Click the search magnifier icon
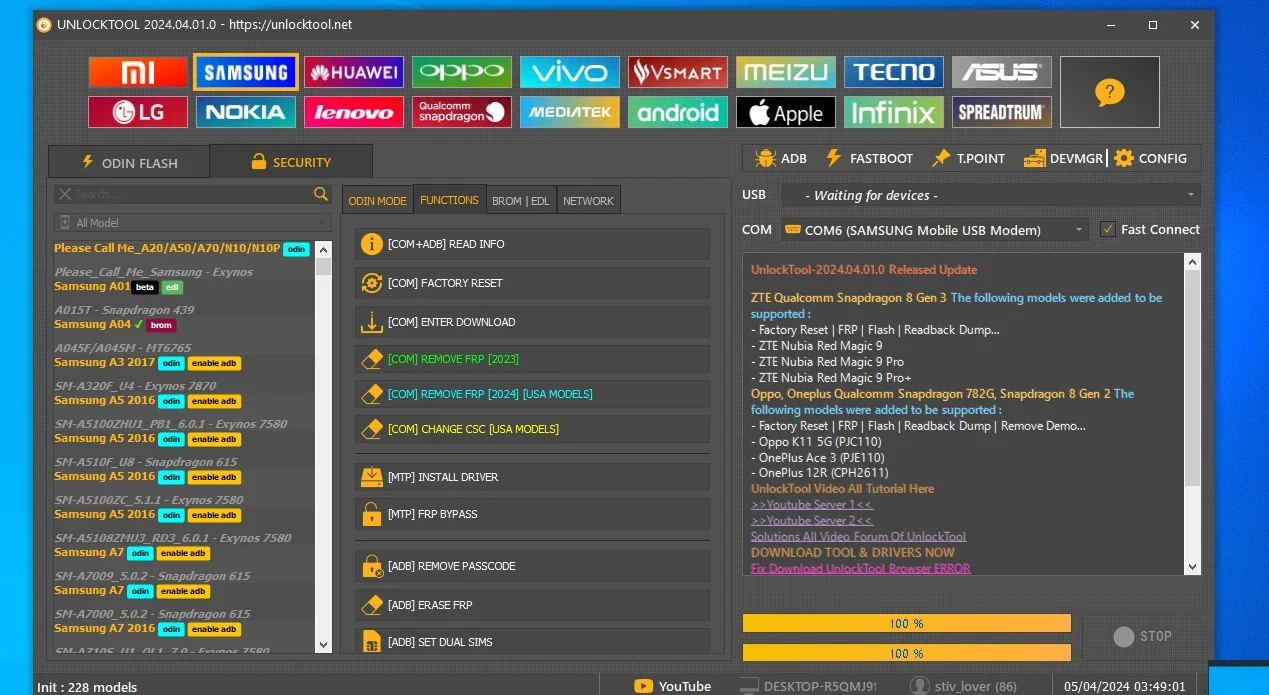Screen dimensions: 1269x695 tap(321, 193)
